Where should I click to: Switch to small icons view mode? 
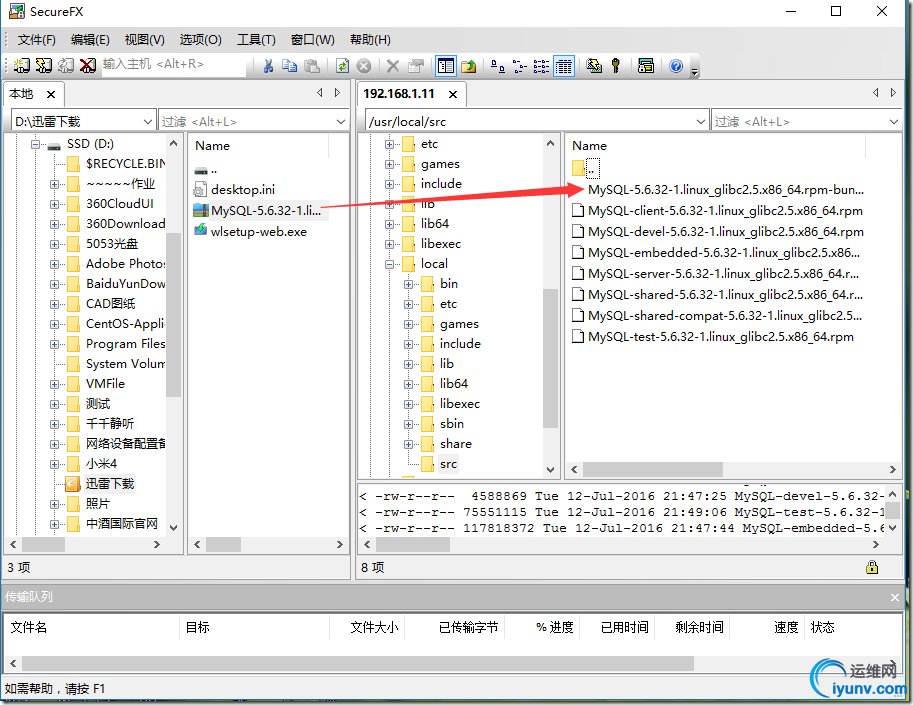(519, 66)
